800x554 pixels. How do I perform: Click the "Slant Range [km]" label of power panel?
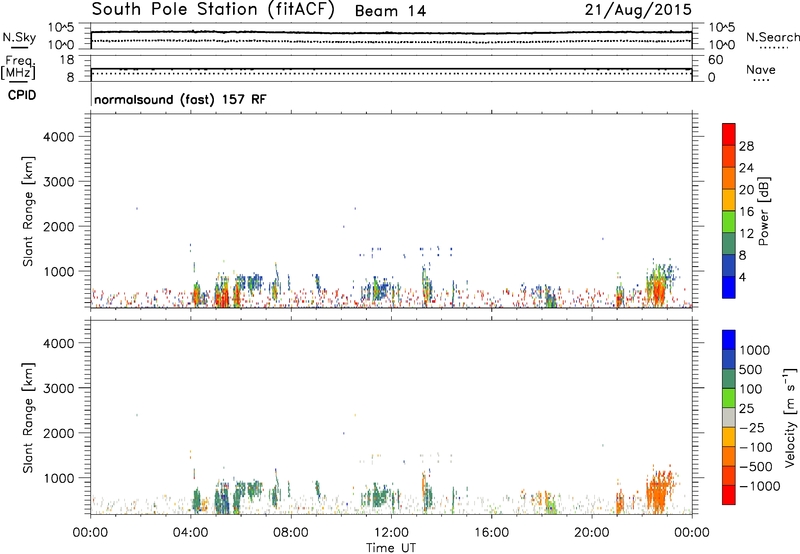(x=28, y=211)
